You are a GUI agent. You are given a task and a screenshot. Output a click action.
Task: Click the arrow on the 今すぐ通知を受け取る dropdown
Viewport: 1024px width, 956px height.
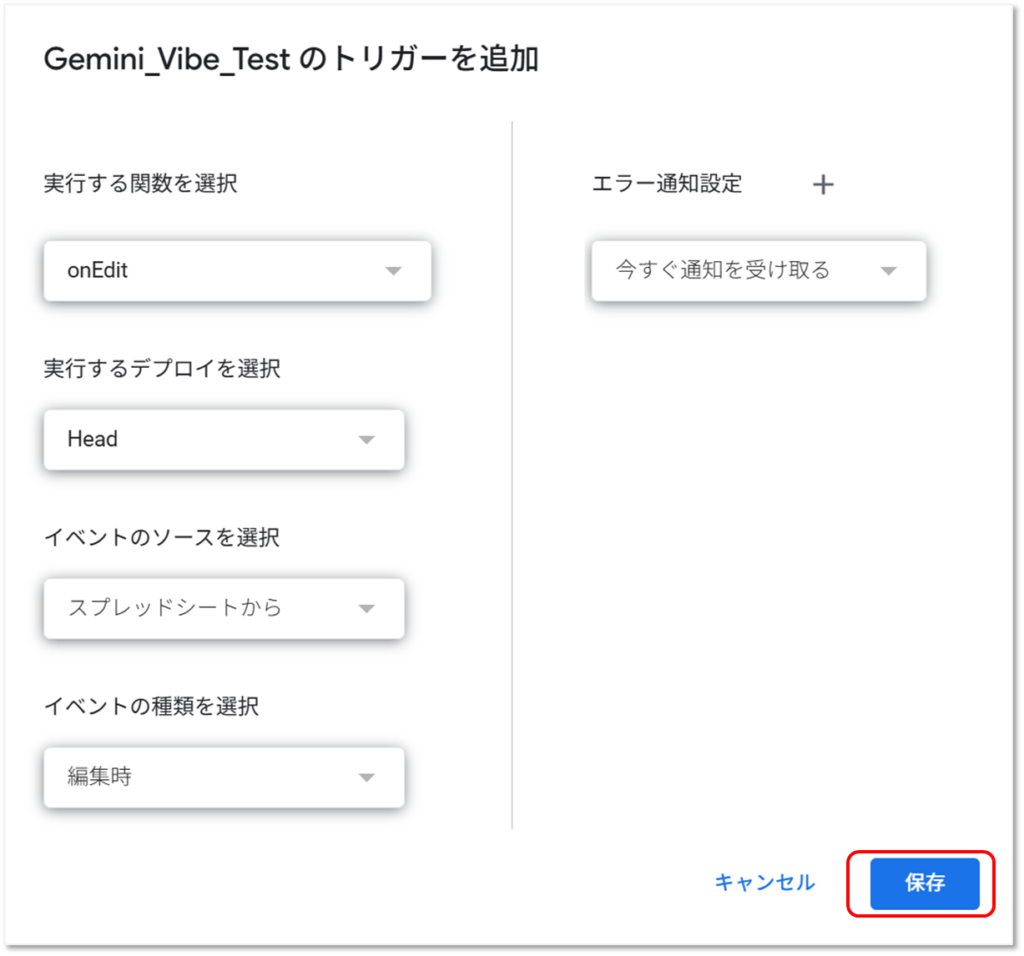887,271
